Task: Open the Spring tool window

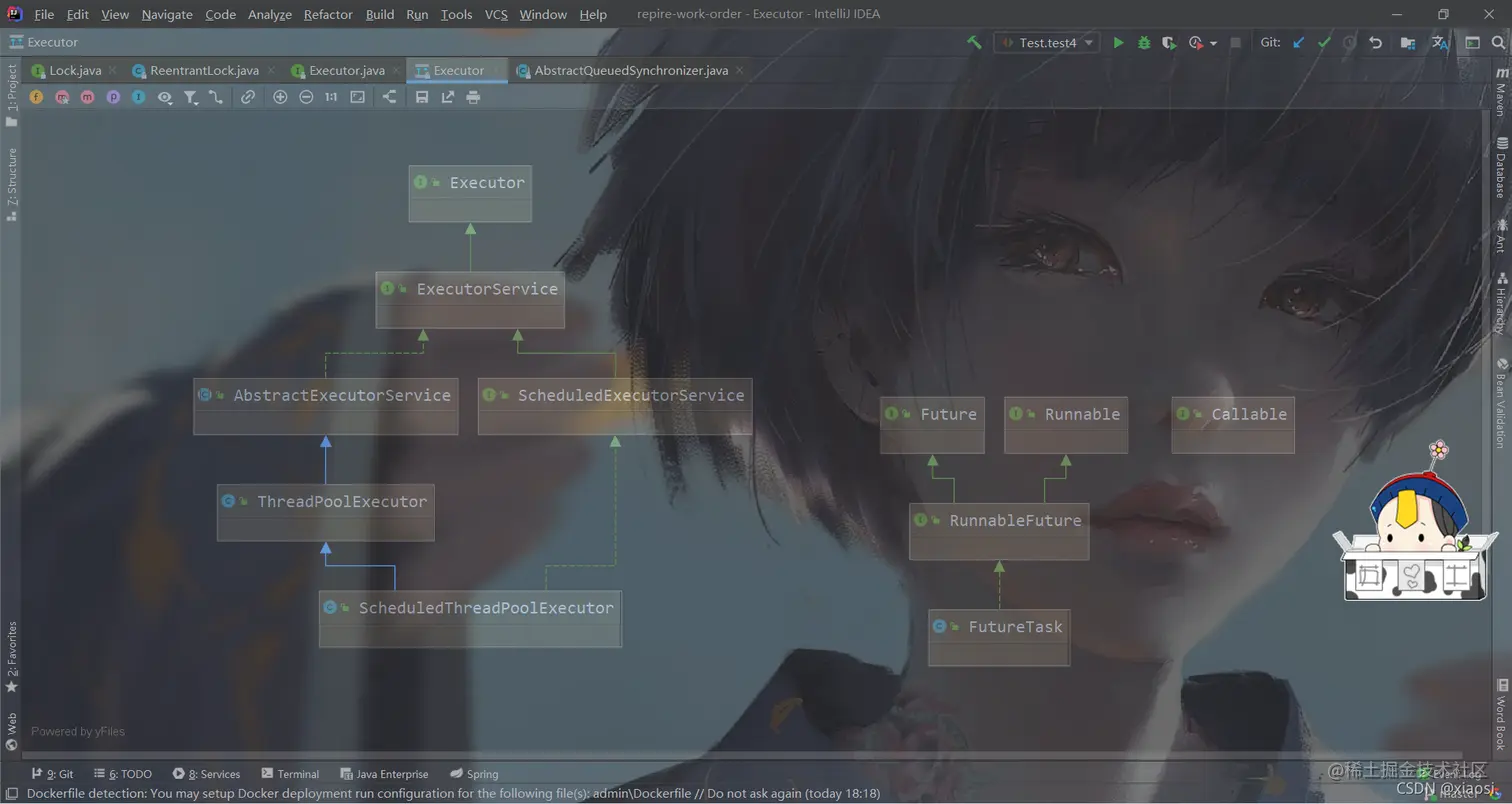Action: pos(474,774)
